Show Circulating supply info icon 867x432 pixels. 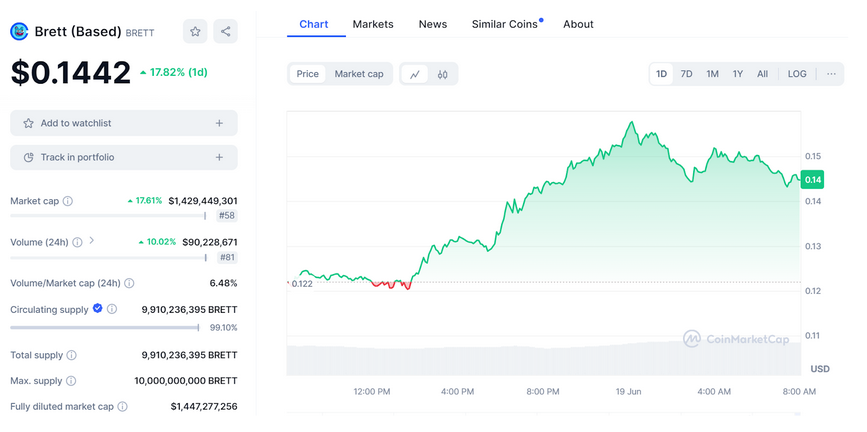(x=112, y=309)
